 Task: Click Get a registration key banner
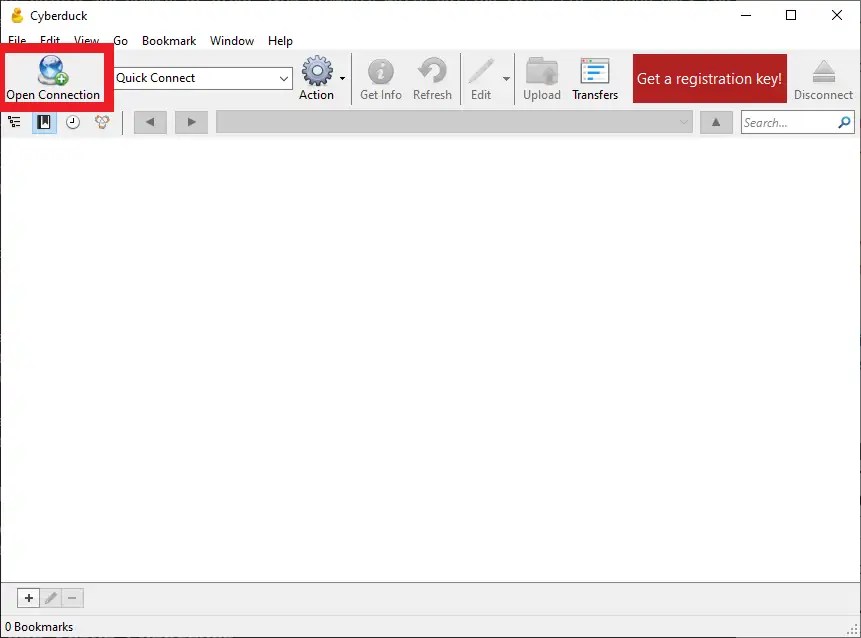[x=709, y=78]
